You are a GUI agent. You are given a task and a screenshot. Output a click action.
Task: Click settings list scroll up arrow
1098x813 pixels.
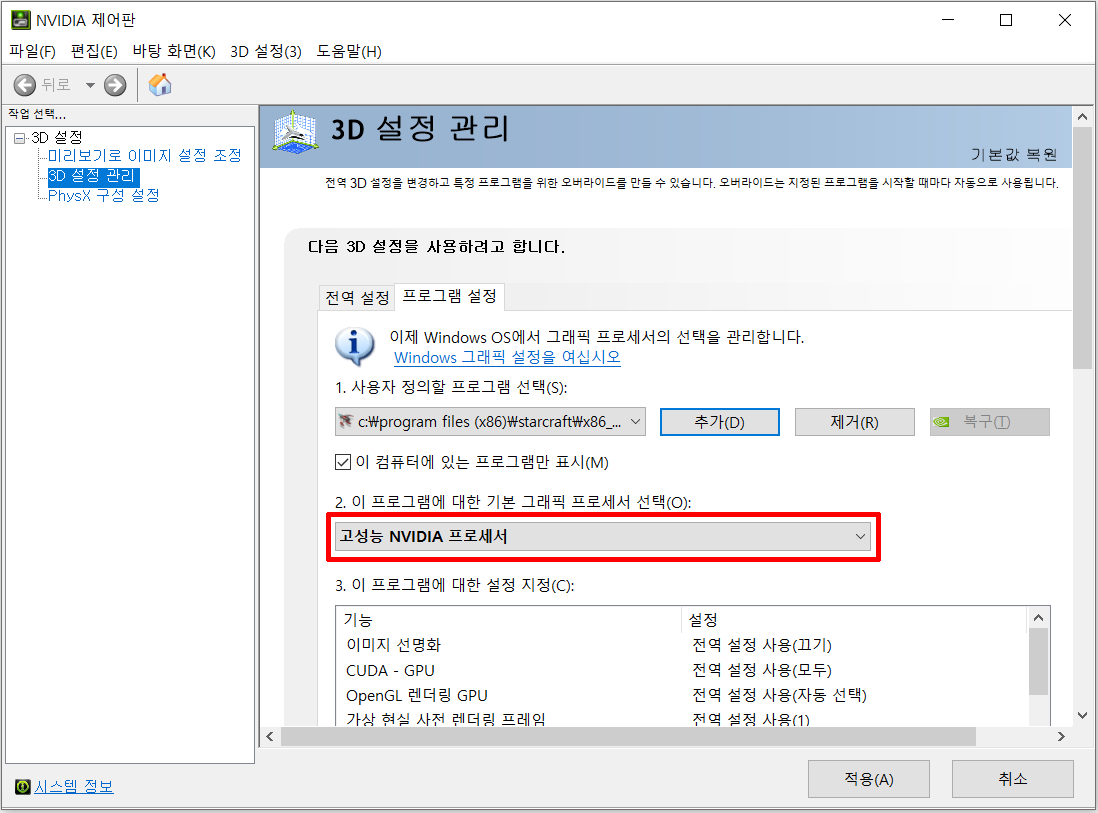pyautogui.click(x=1038, y=618)
